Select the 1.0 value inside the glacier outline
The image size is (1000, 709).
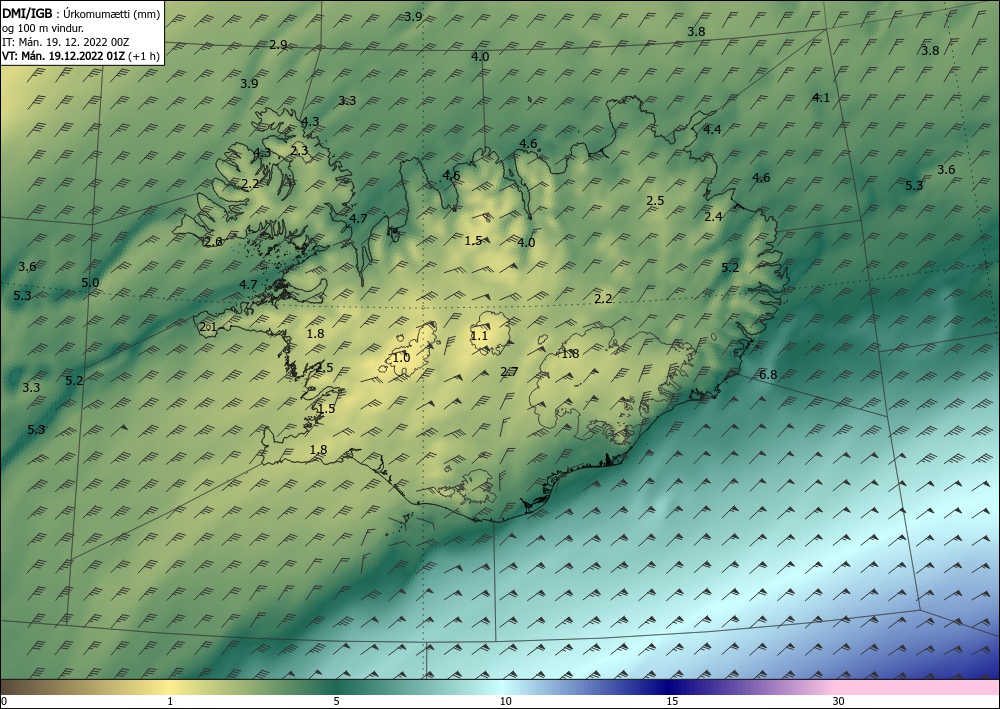pyautogui.click(x=401, y=358)
